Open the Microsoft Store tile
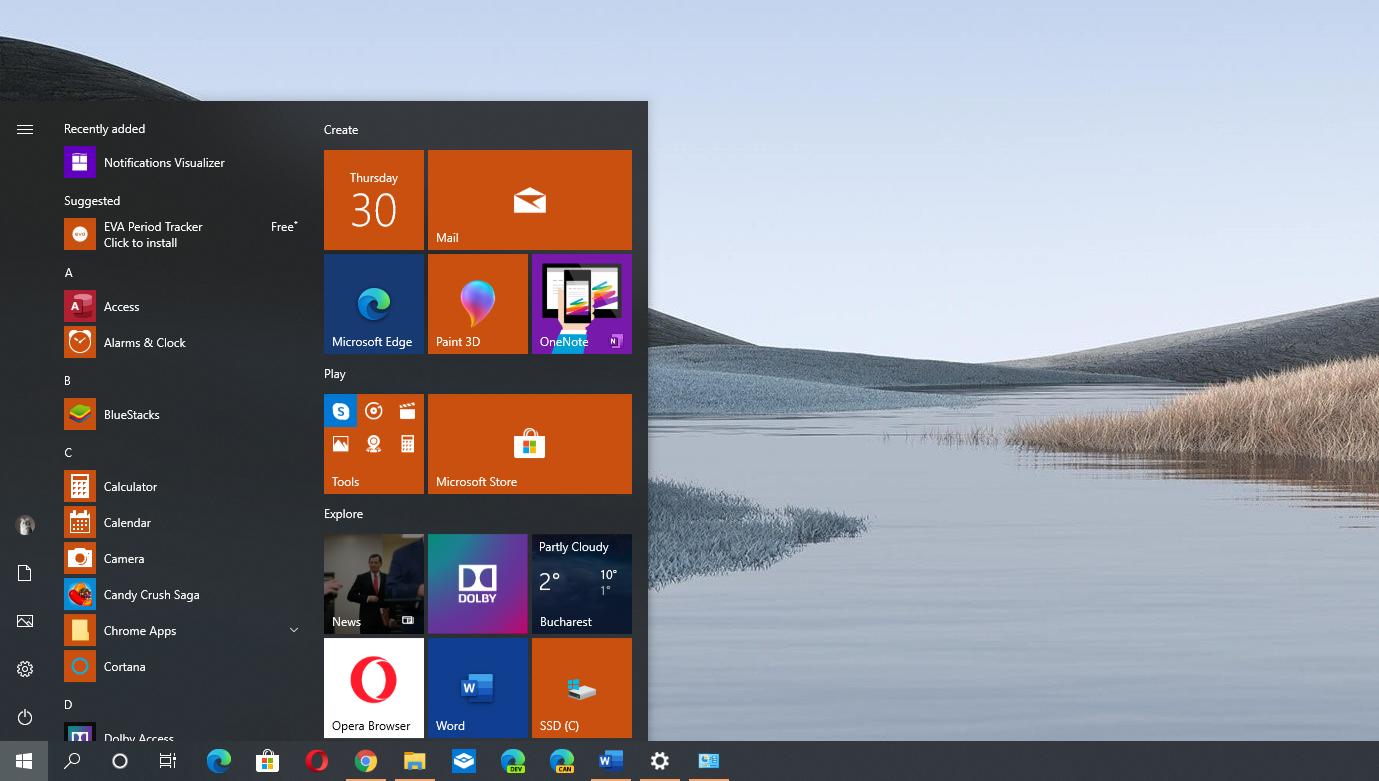This screenshot has width=1379, height=781. pos(530,444)
